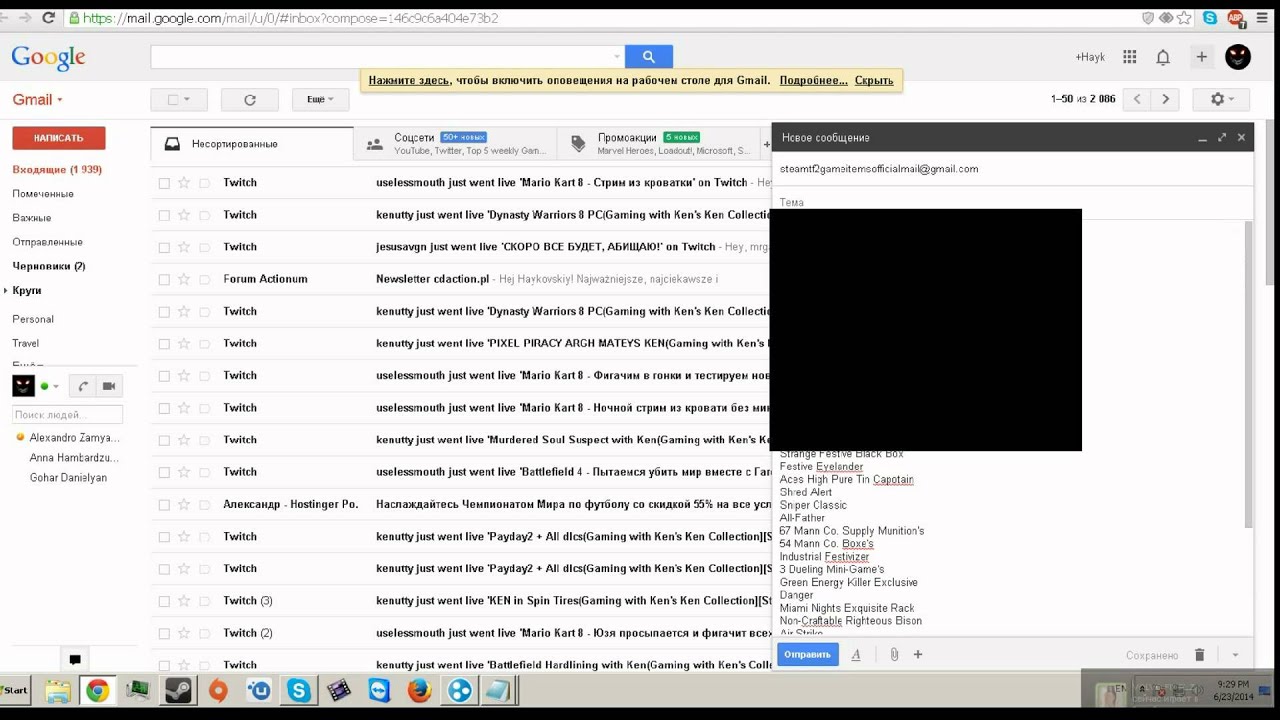
Task: Open the Chrome hamburger menu
Action: tap(1264, 18)
